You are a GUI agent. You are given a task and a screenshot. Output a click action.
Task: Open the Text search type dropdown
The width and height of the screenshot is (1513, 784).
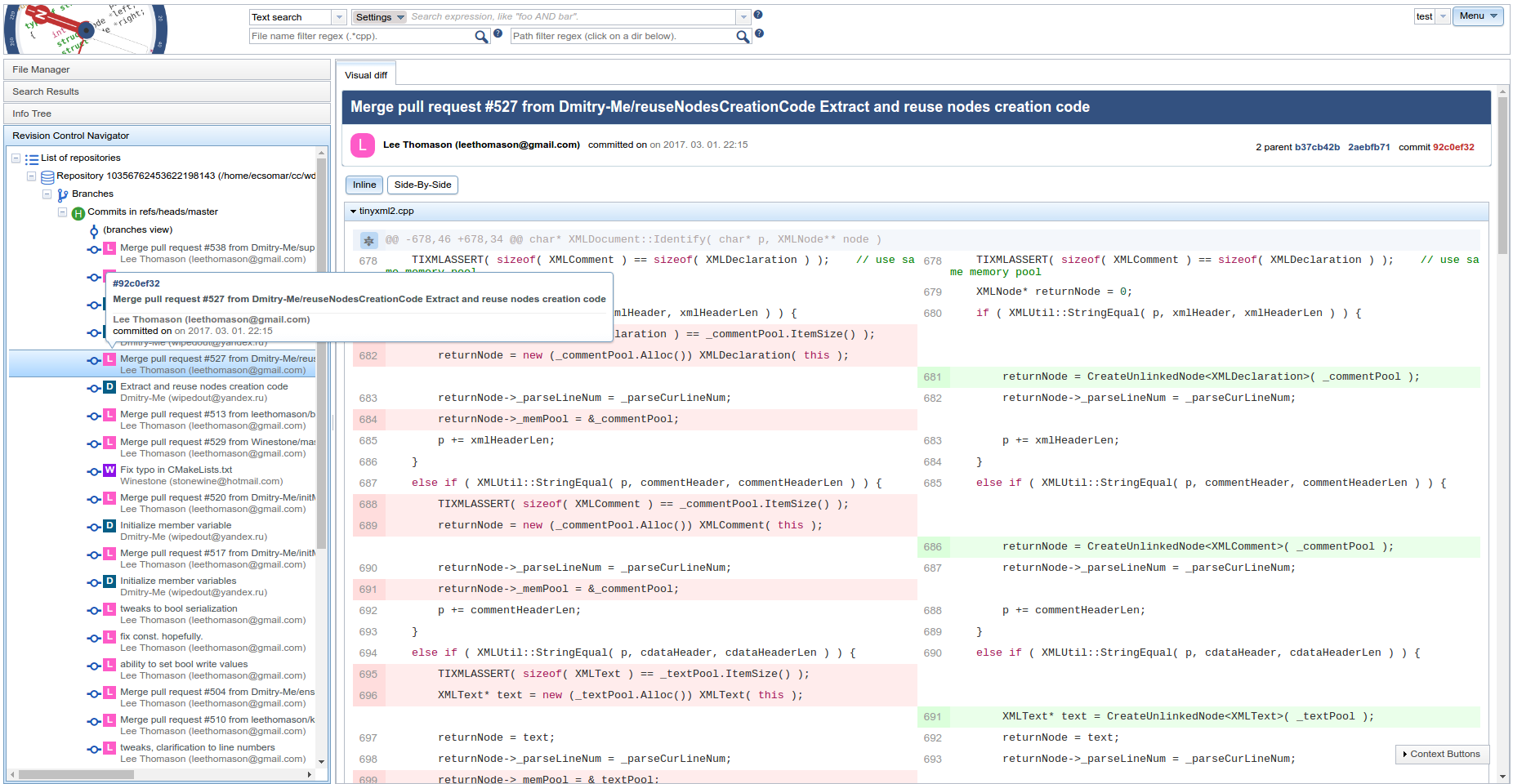(x=340, y=17)
